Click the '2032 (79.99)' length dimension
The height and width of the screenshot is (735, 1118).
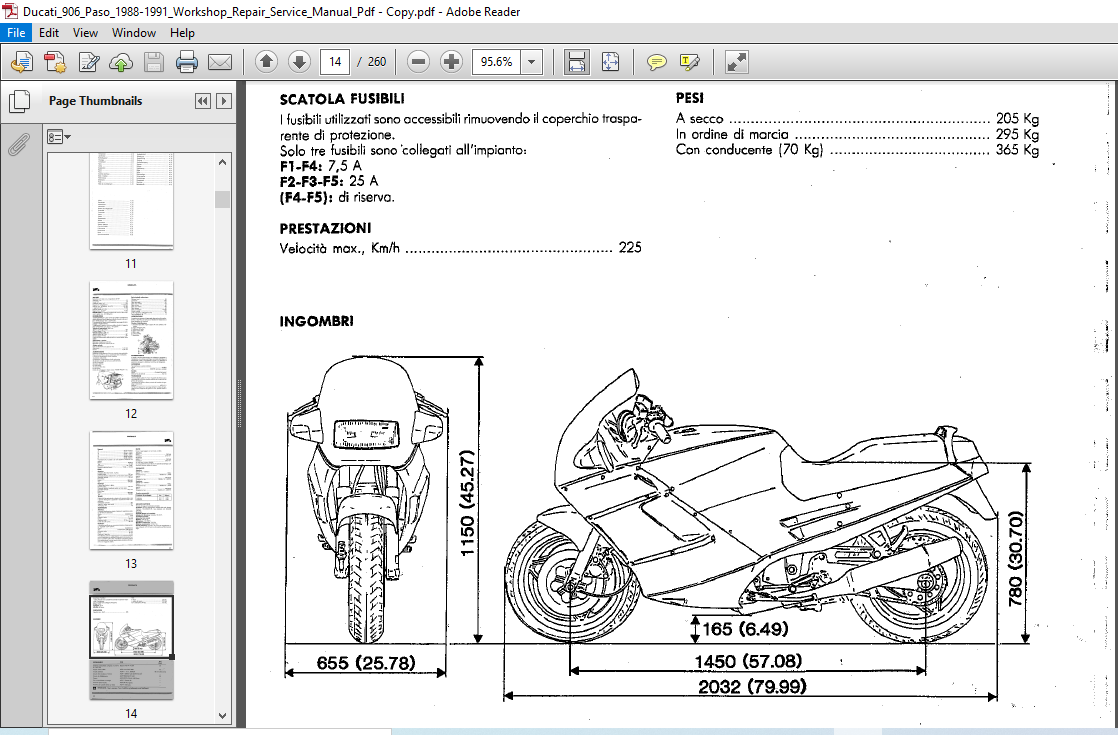752,687
